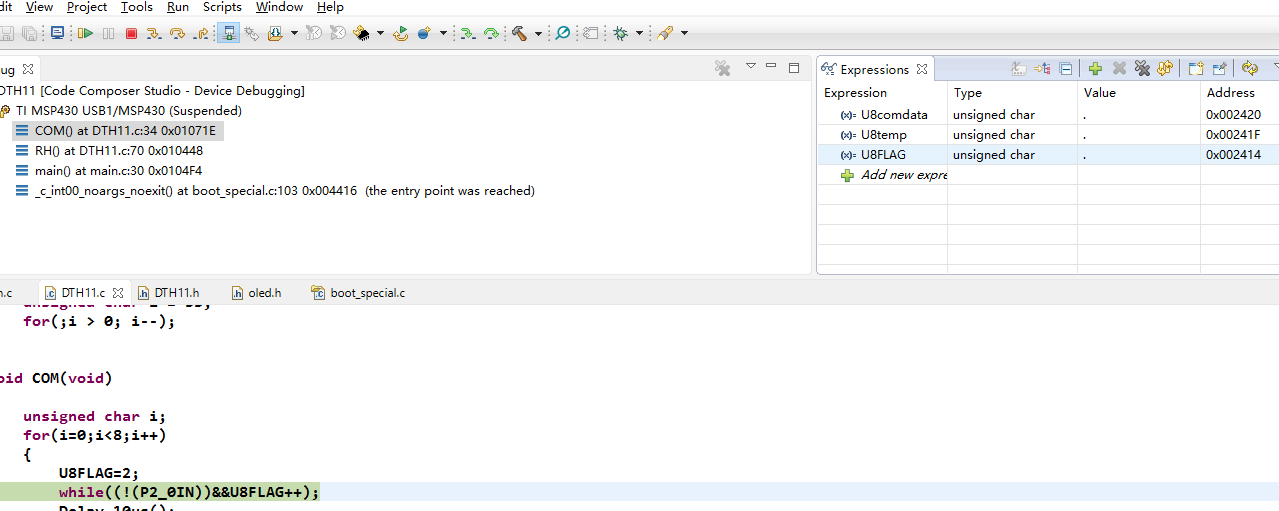Toggle the Show Logical Structure icon in Expressions
The height and width of the screenshot is (511, 1279).
1043,68
